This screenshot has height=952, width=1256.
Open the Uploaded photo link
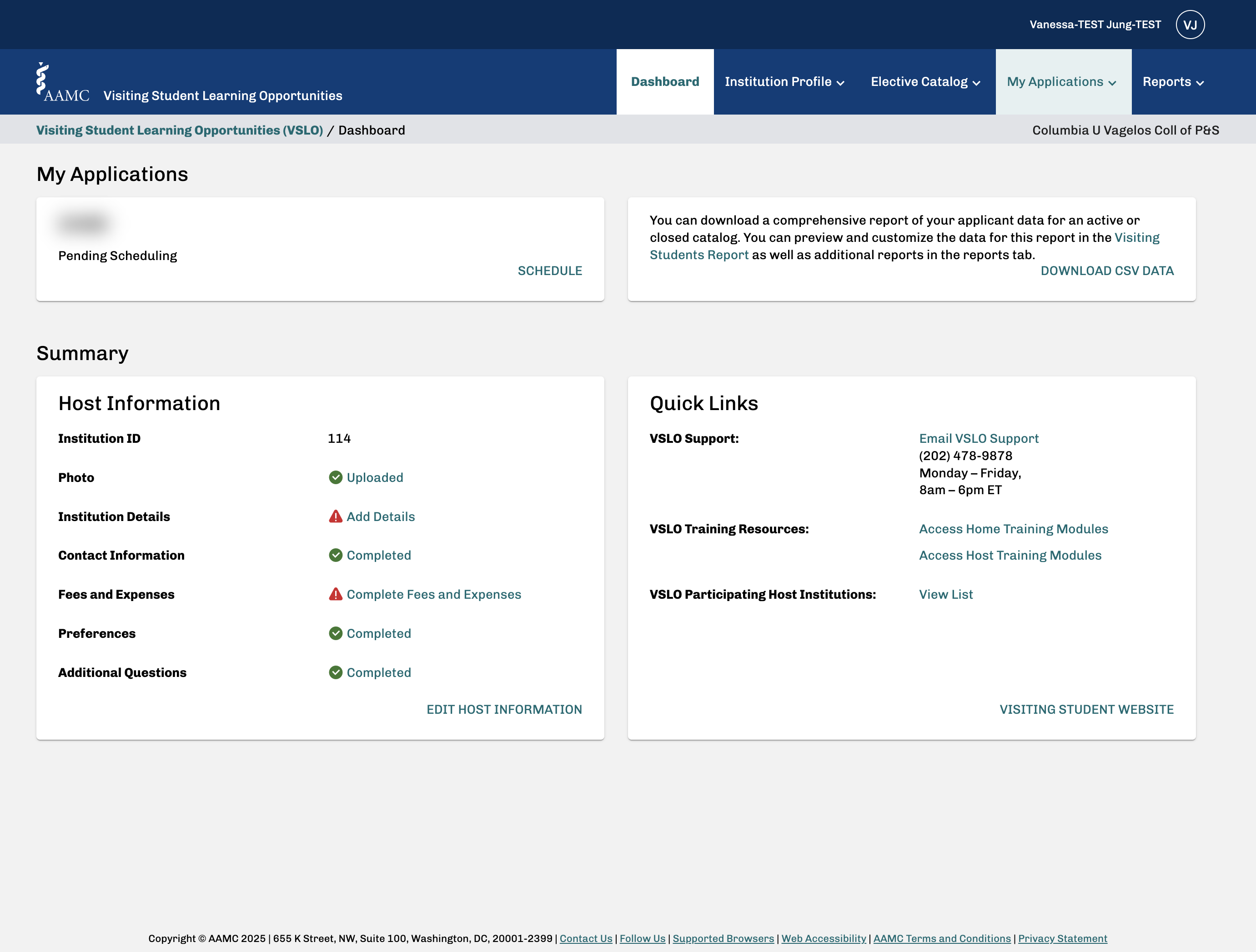click(375, 477)
